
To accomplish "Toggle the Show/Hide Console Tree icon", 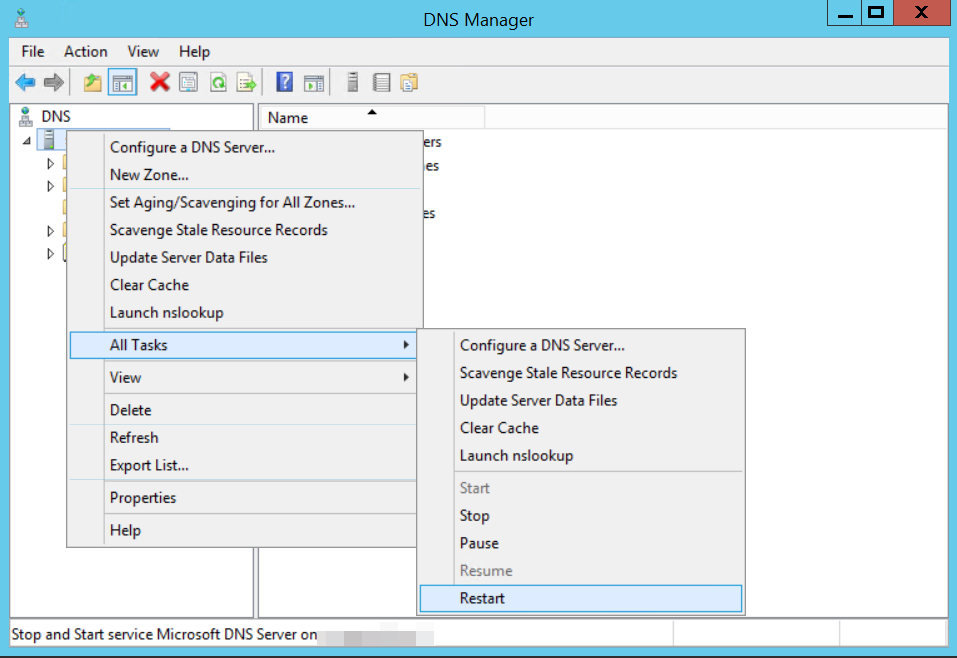I will (x=122, y=82).
